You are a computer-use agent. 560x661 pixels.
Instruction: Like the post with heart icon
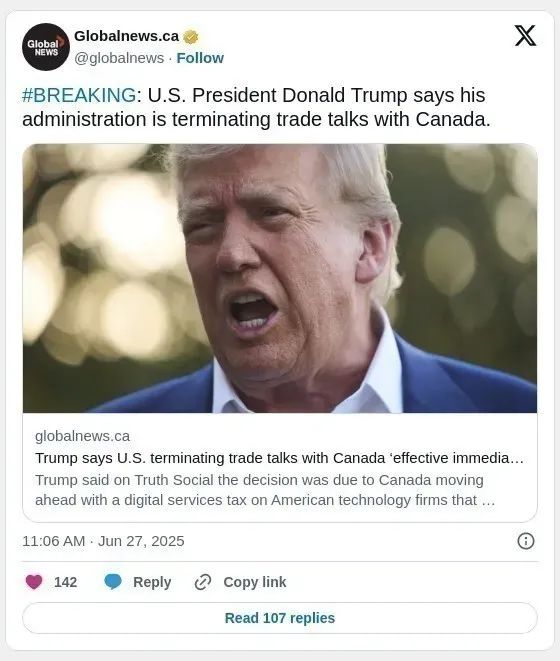(34, 582)
